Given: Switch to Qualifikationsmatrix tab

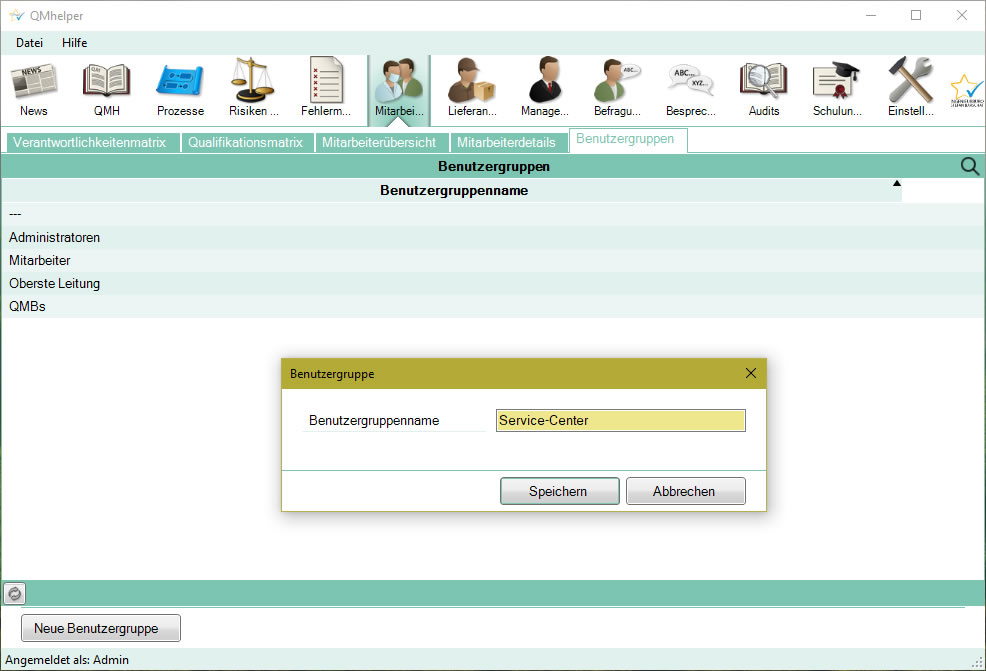Looking at the screenshot, I should tap(245, 142).
